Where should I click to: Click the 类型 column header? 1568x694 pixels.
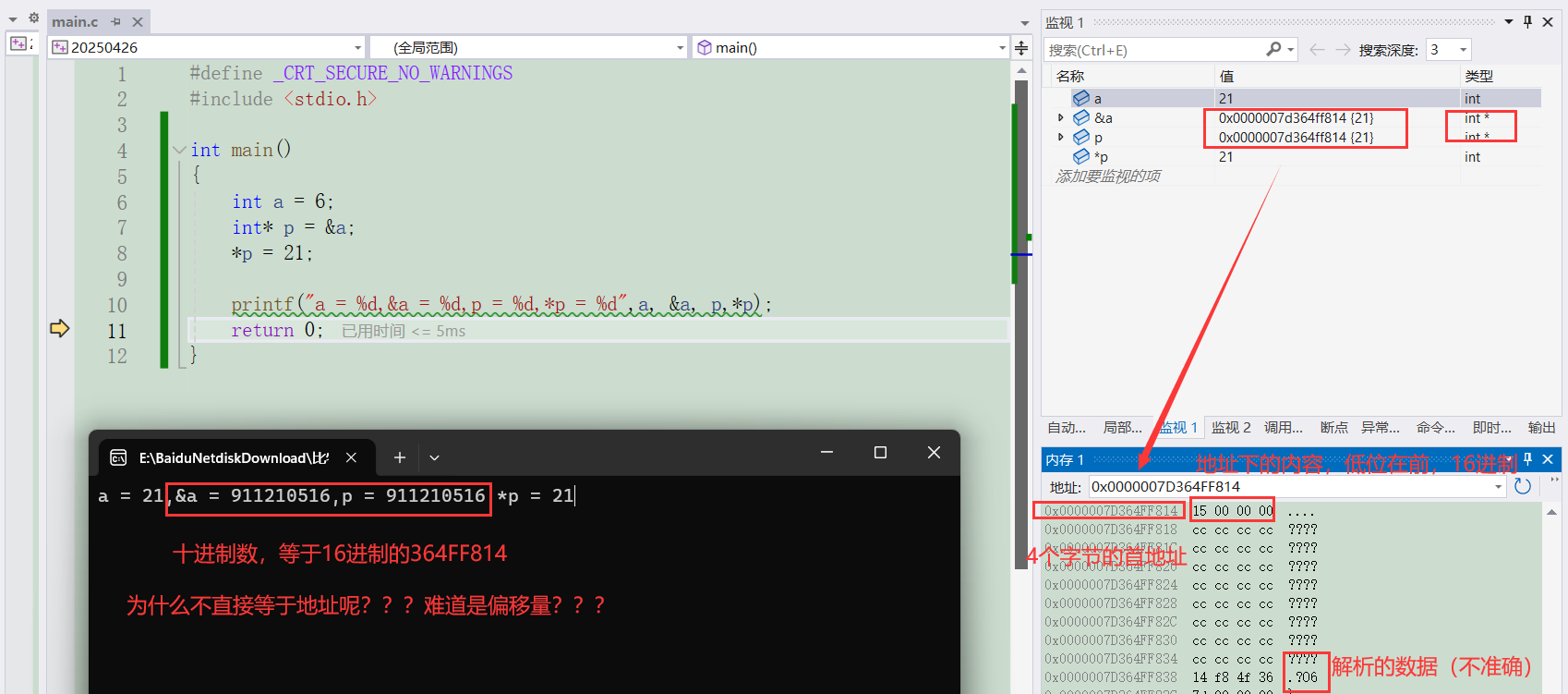pyautogui.click(x=1478, y=76)
